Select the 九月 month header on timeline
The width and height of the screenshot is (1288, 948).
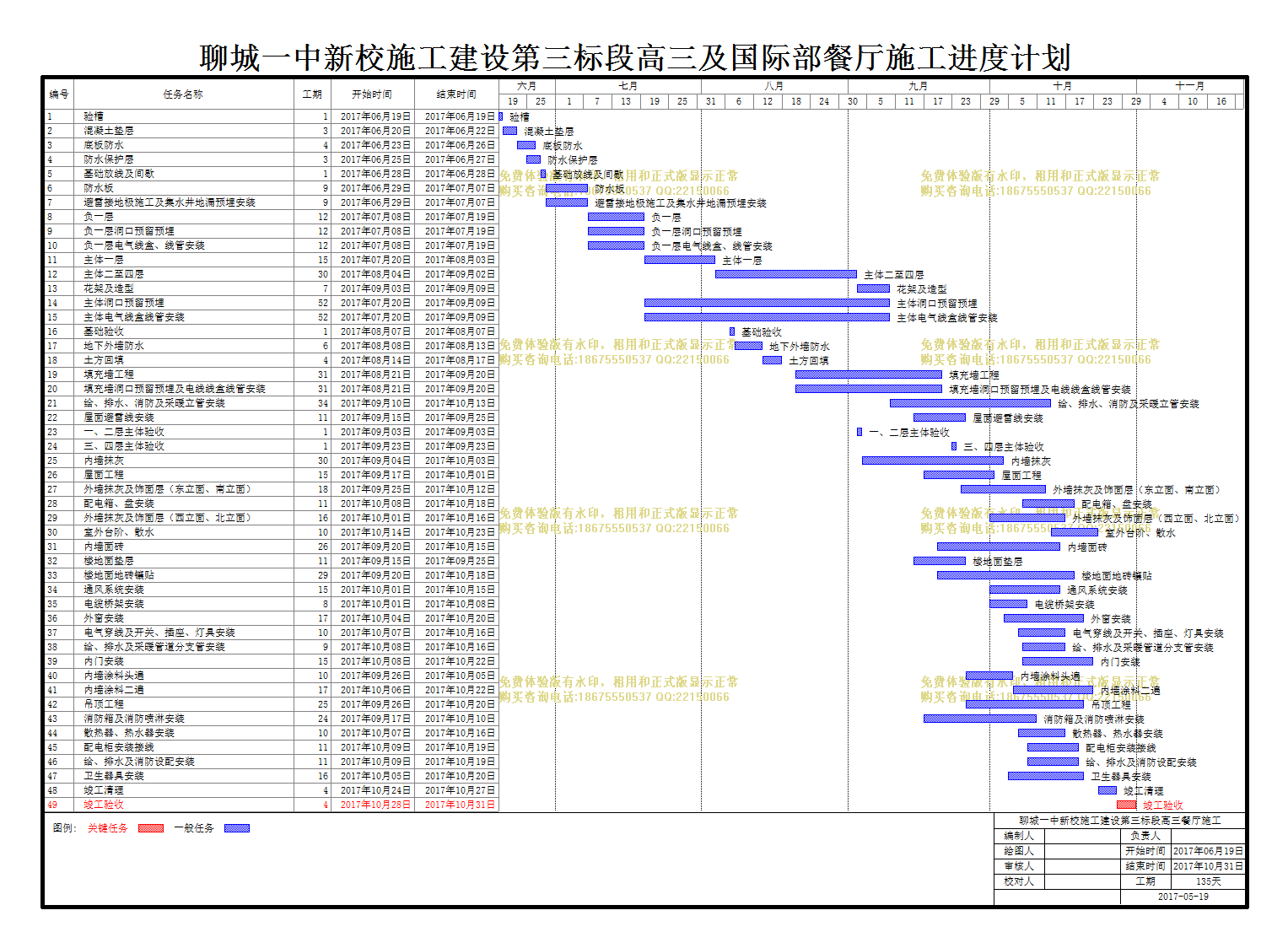point(919,86)
